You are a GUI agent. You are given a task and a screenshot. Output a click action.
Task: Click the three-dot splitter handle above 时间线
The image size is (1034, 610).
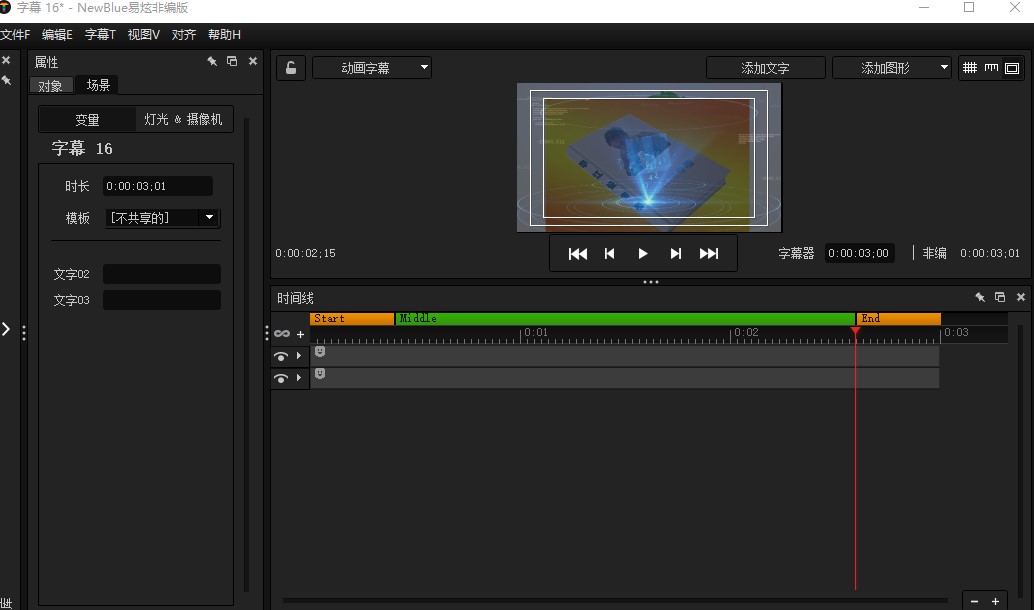coord(651,282)
